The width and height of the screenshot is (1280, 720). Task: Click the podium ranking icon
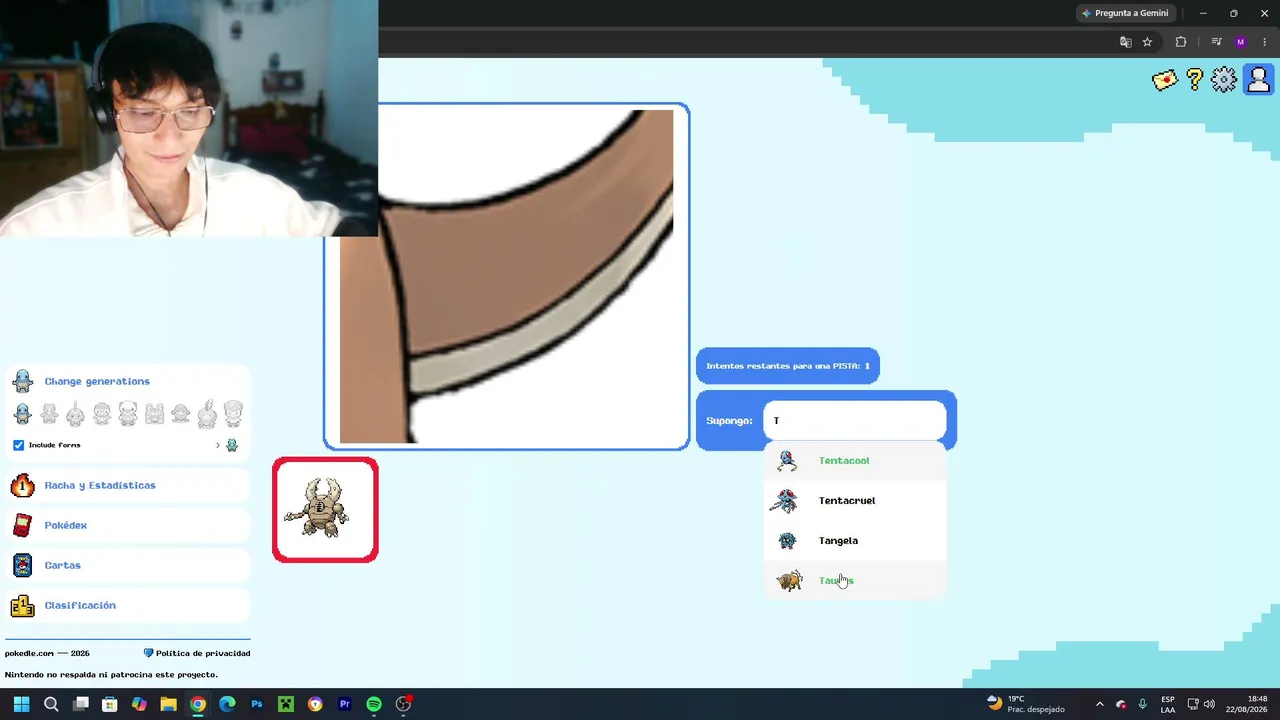tap(22, 605)
